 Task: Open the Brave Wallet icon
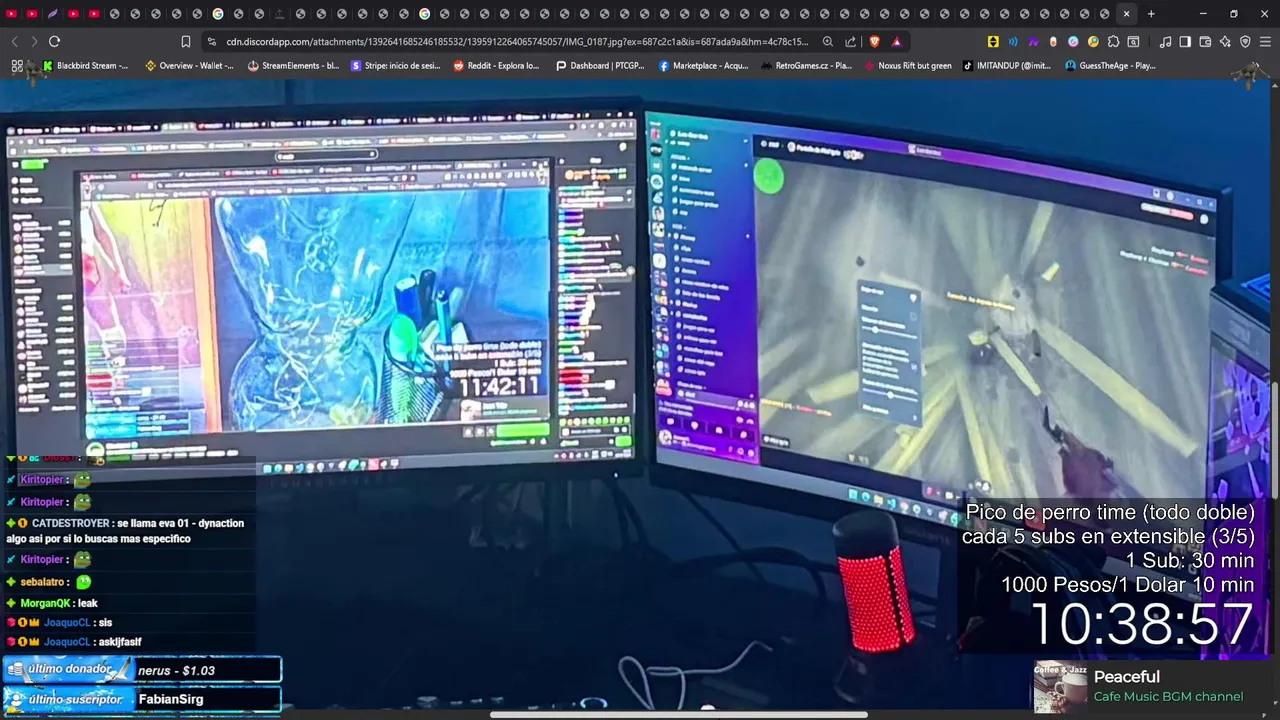point(1205,42)
